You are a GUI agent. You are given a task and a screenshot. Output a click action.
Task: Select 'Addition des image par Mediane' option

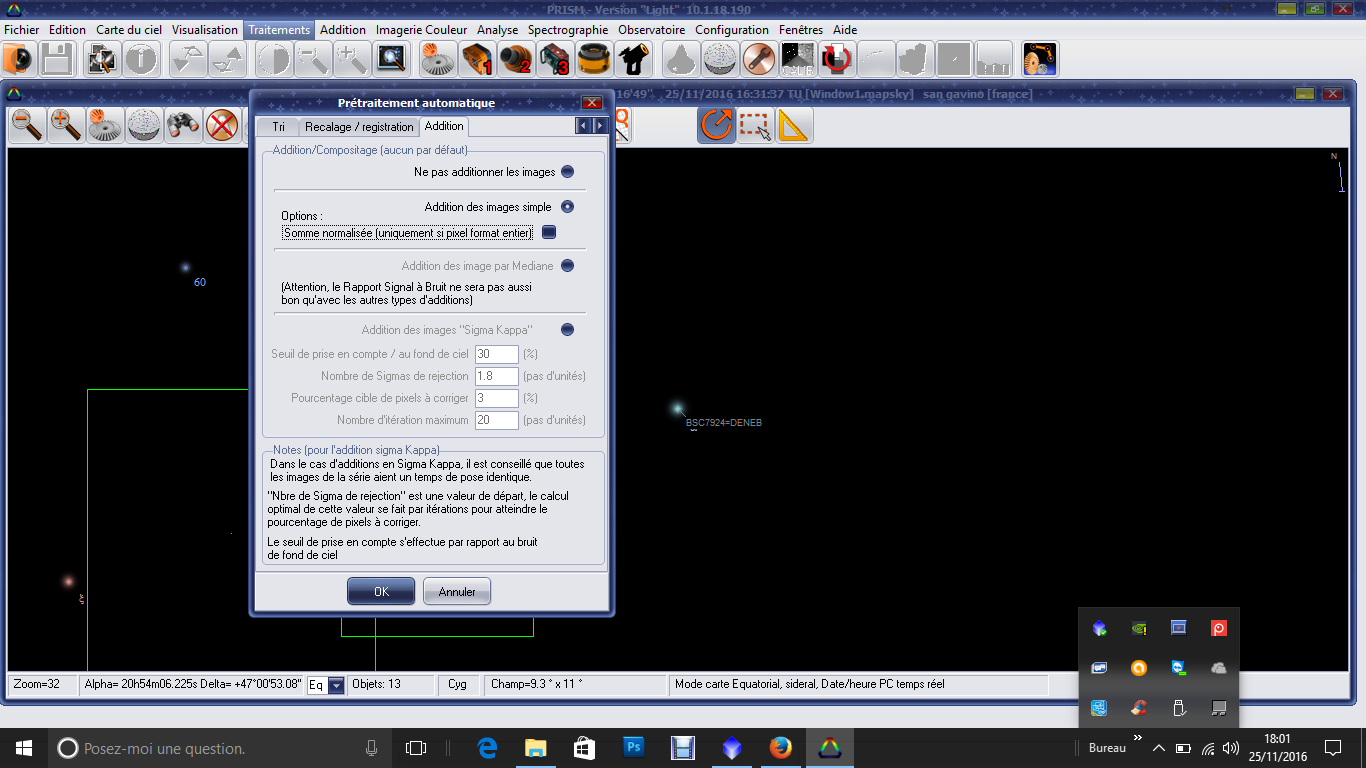tap(567, 266)
